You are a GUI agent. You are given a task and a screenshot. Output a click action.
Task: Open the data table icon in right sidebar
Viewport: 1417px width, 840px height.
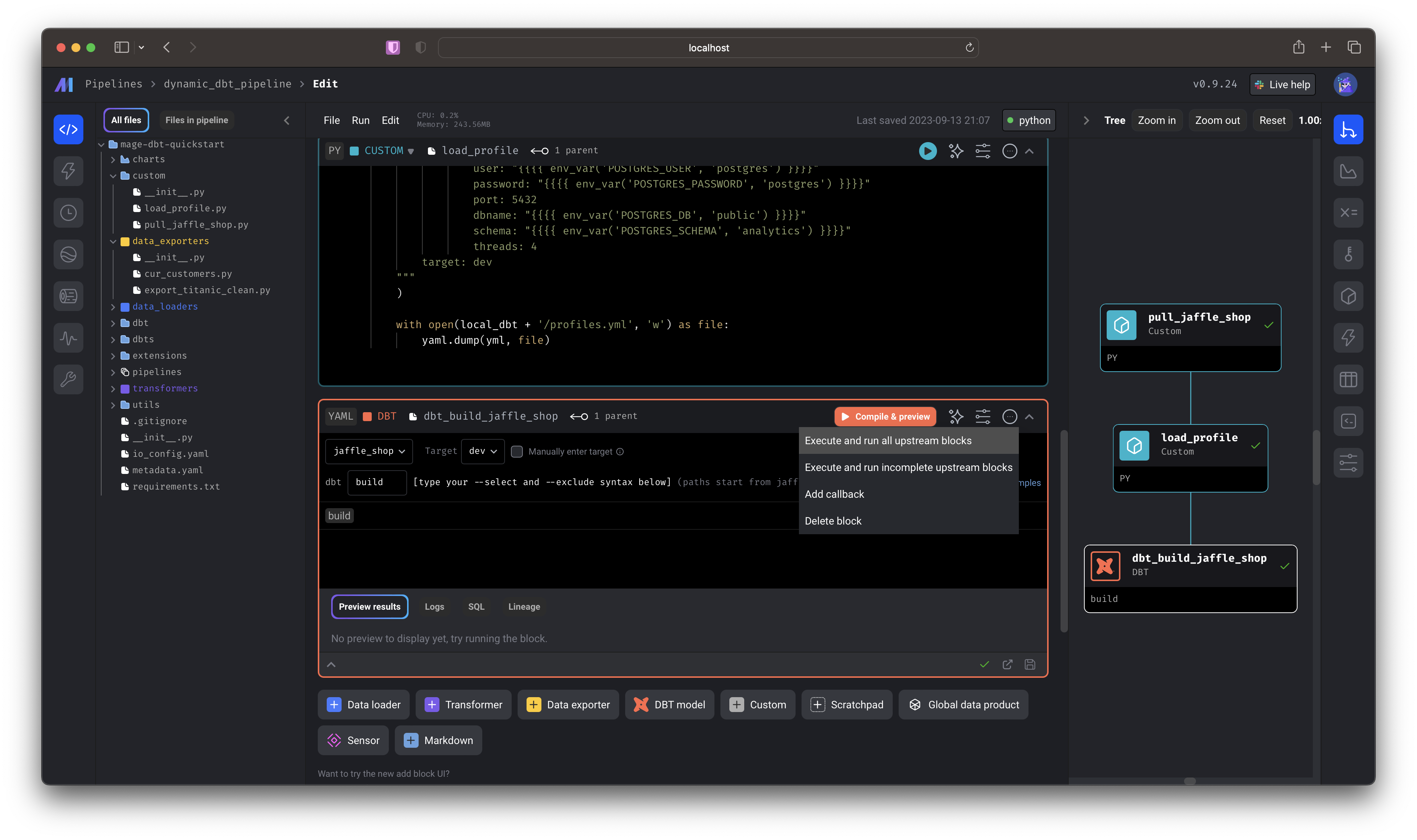(1348, 379)
